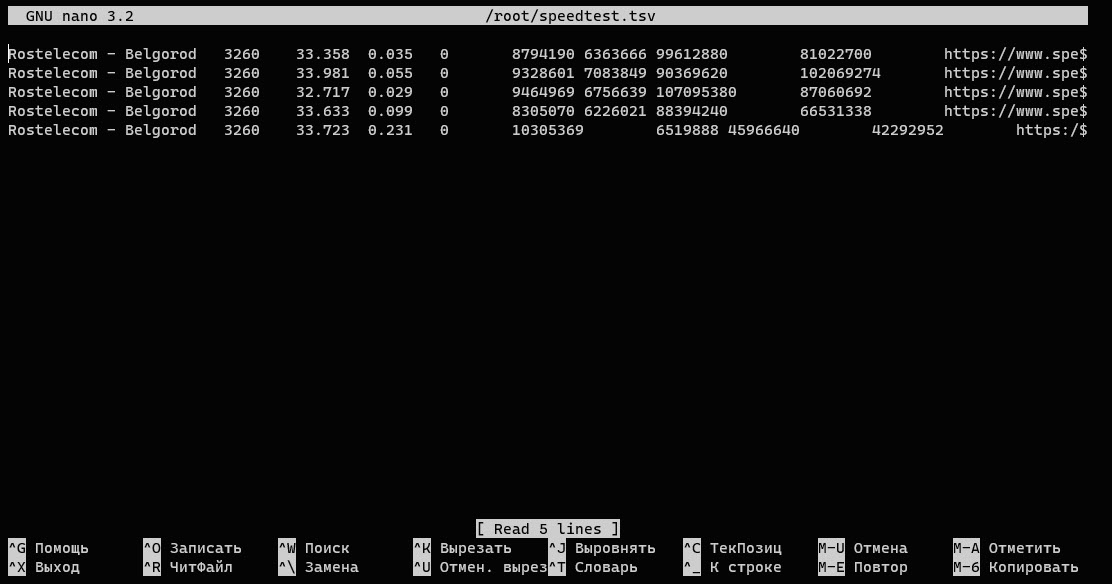Place cursor on value 32.717
Image resolution: width=1112 pixels, height=584 pixels.
tap(323, 92)
